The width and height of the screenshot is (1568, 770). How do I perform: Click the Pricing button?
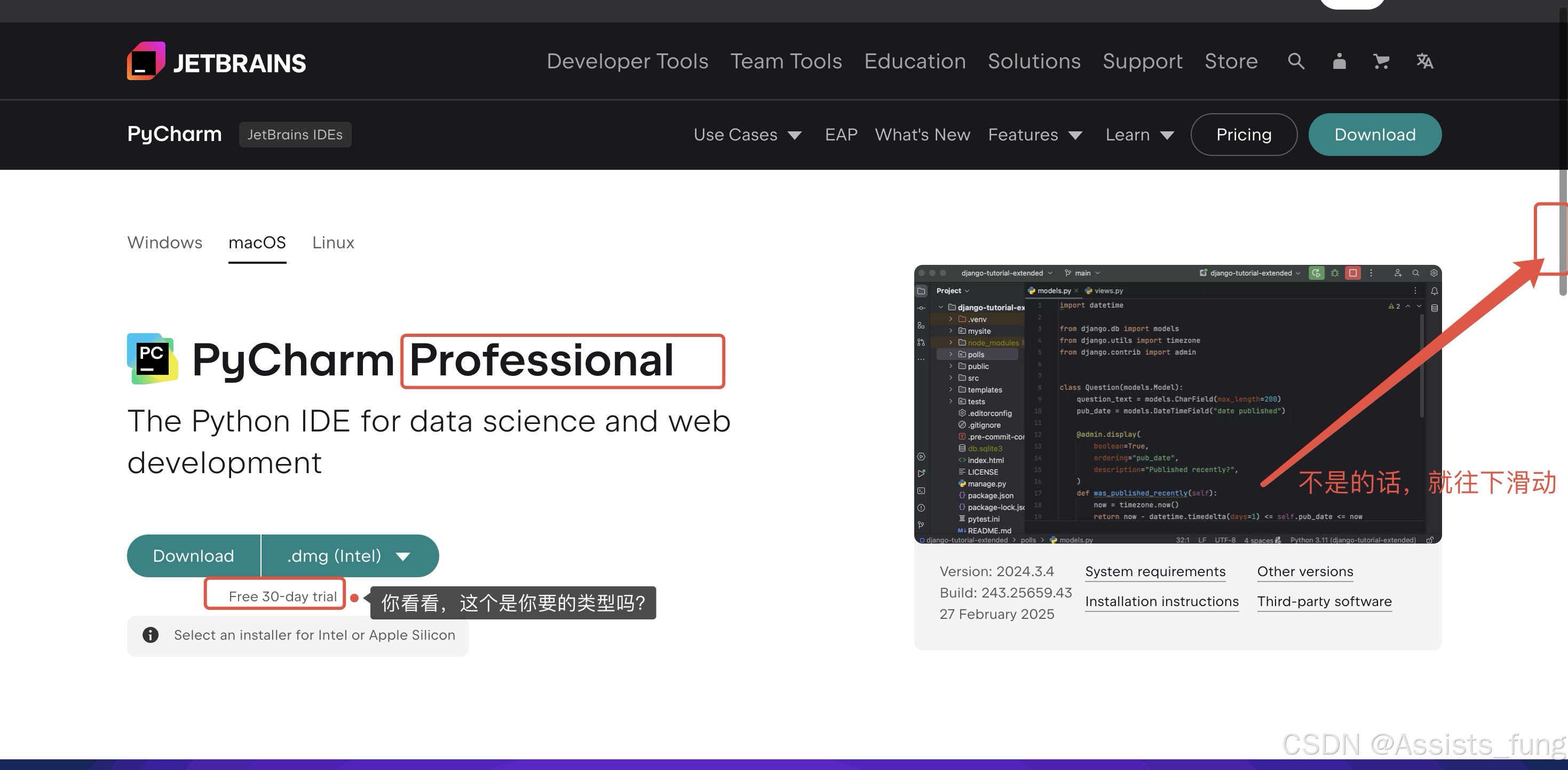click(x=1244, y=135)
